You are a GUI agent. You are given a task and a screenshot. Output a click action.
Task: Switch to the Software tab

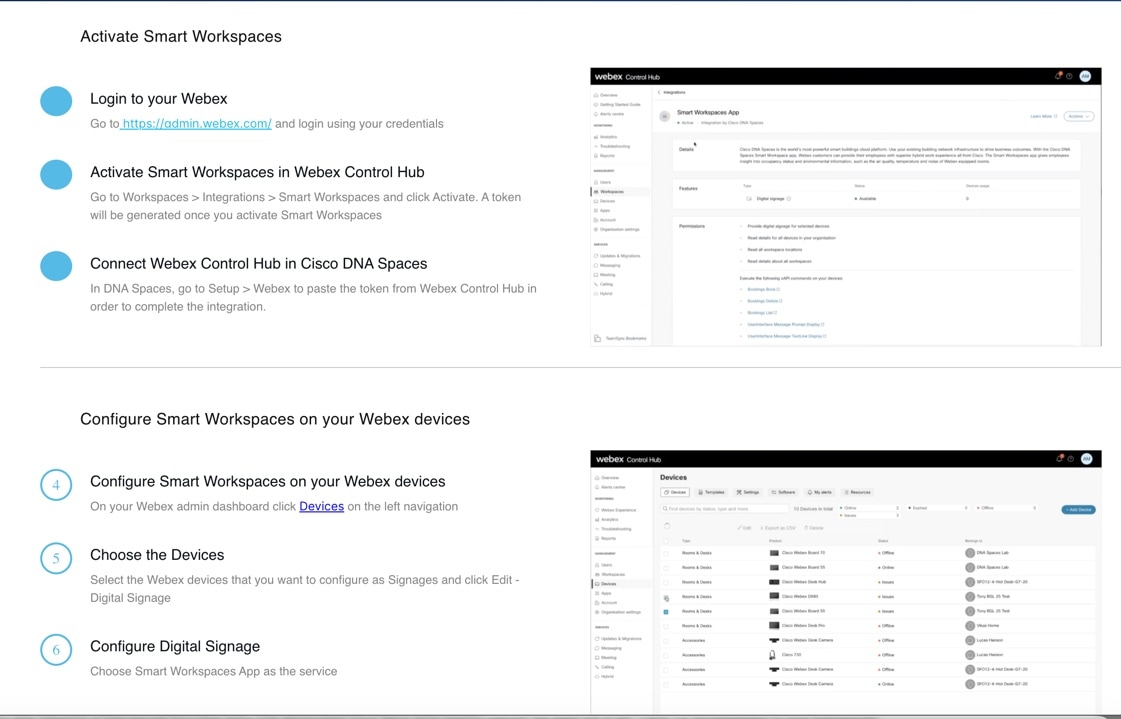coord(783,492)
